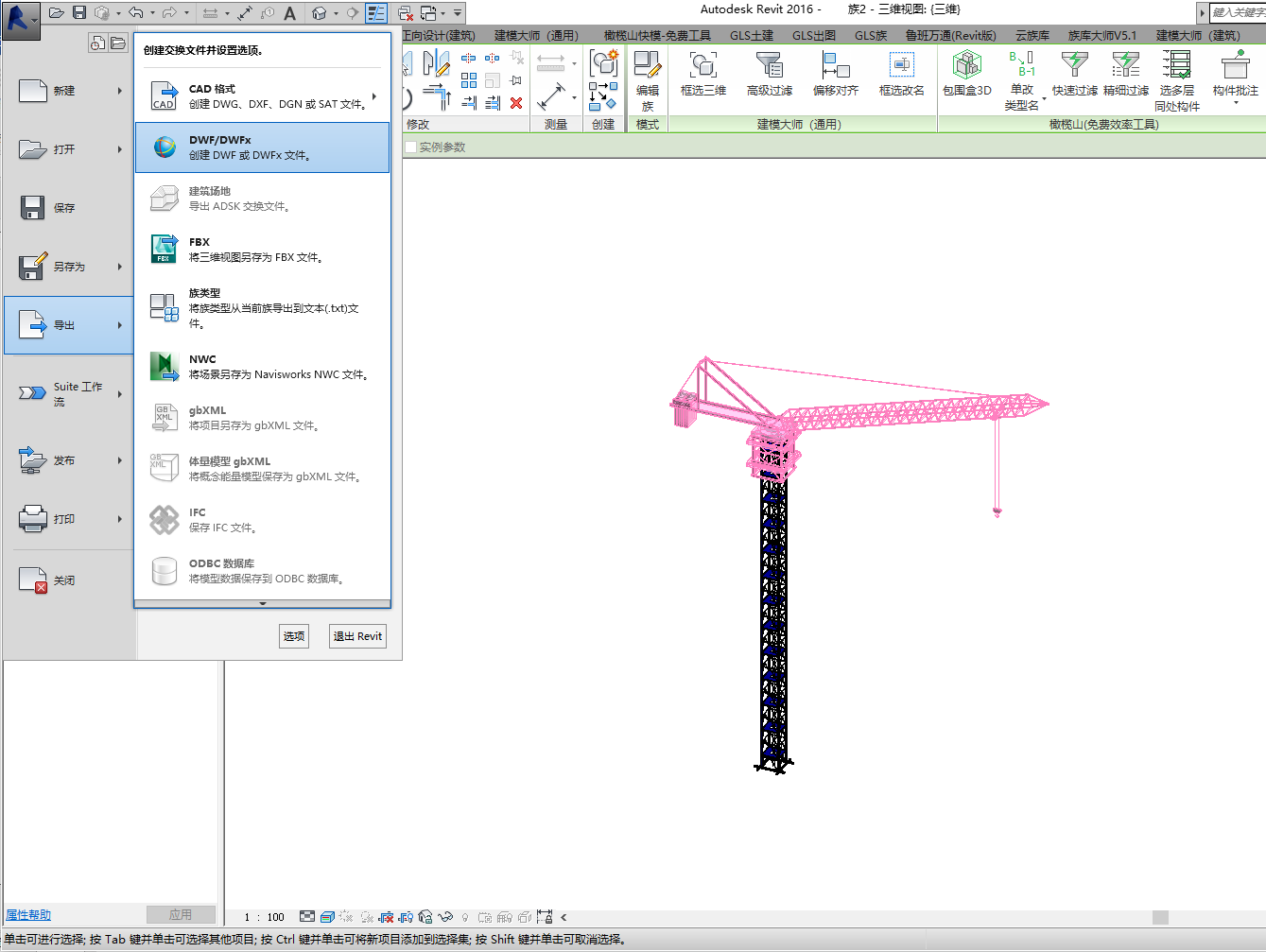Toggle the thin lines icon in quick access toolbar

pyautogui.click(x=376, y=13)
